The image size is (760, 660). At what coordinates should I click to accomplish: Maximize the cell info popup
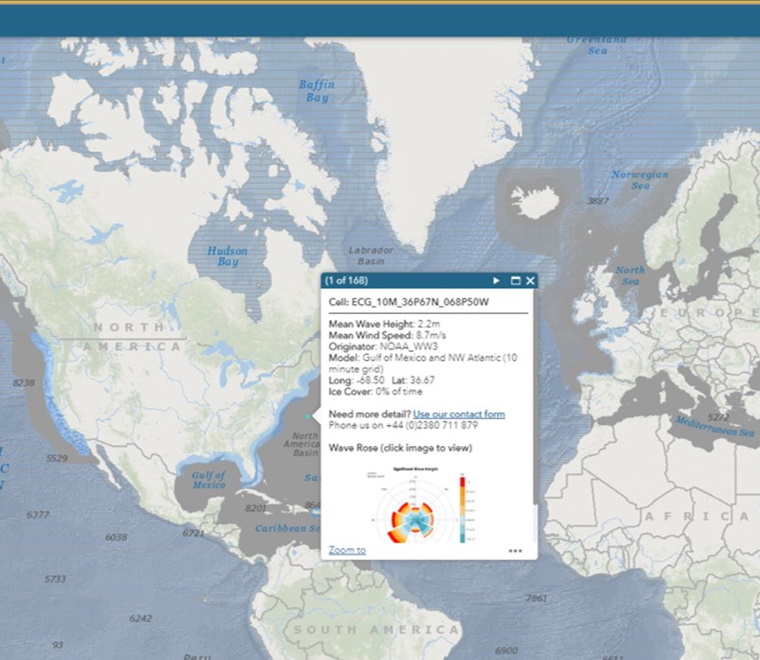pos(516,281)
